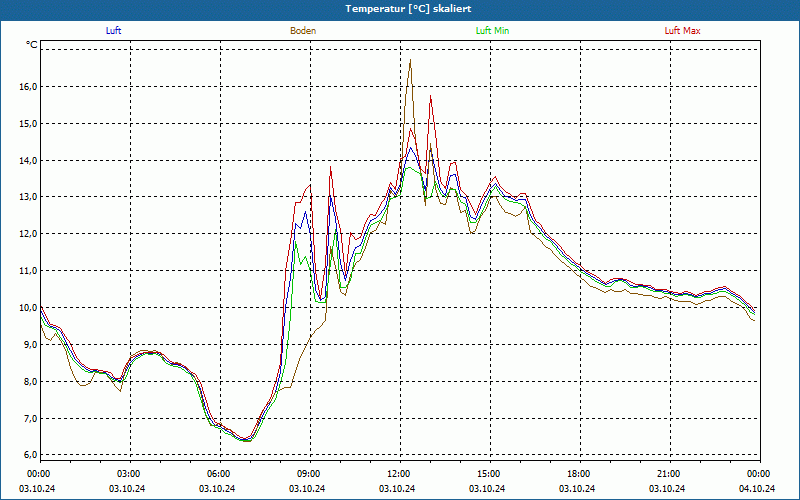Click the '16,0' y-axis value
The image size is (800, 500).
pyautogui.click(x=29, y=87)
